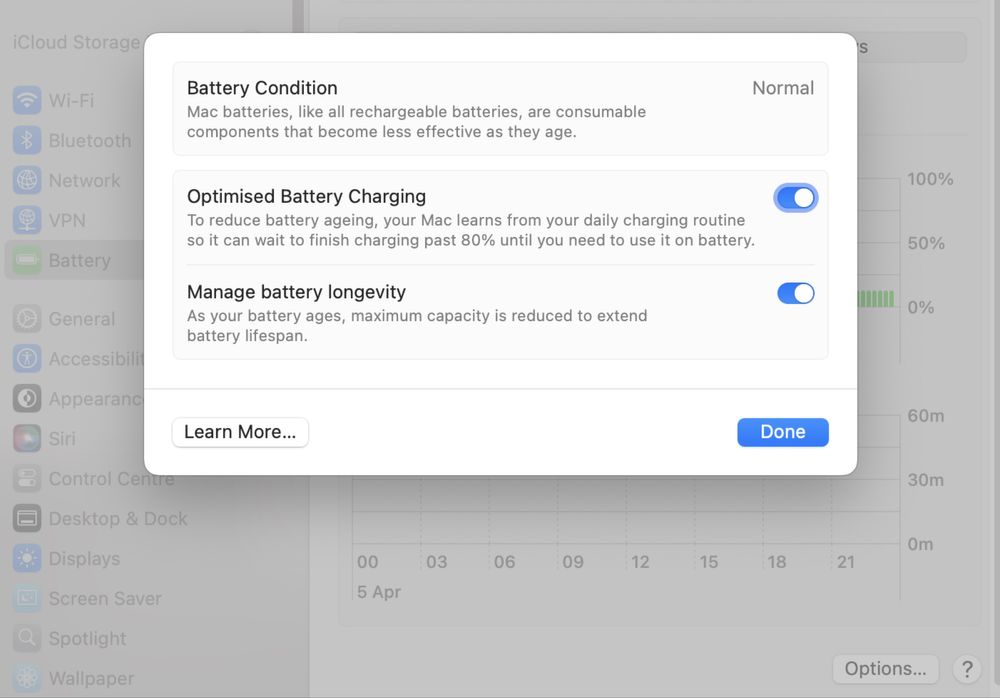Click the question mark help button

click(x=966, y=669)
